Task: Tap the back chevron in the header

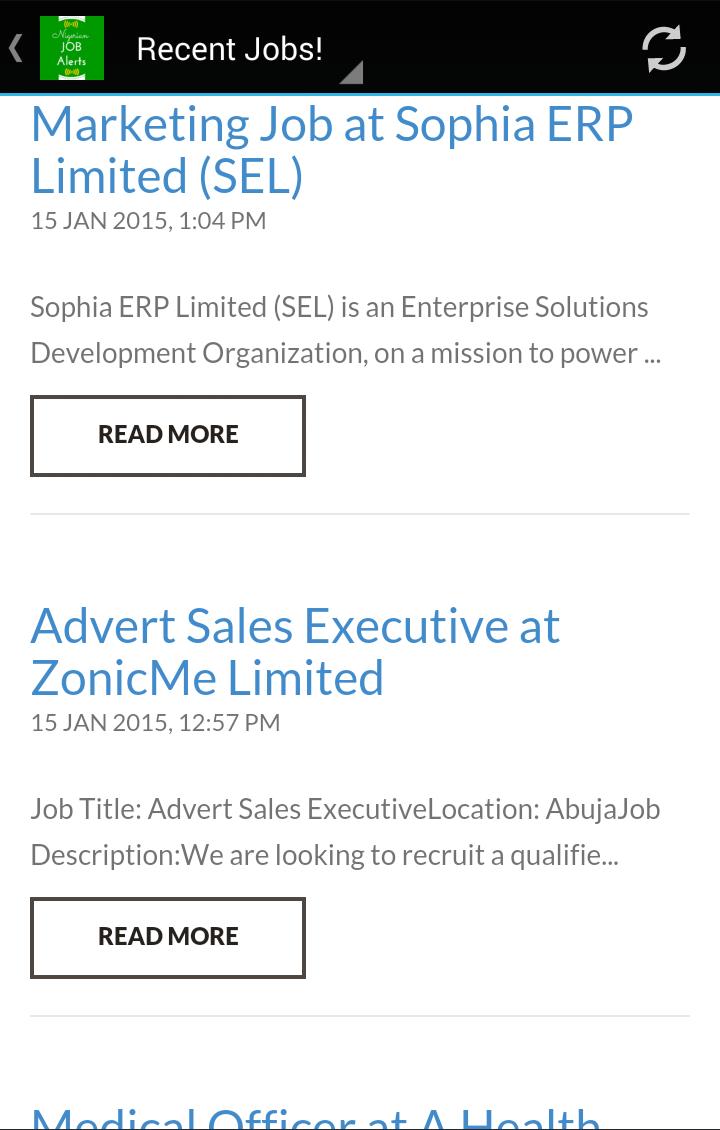Action: coord(16,48)
